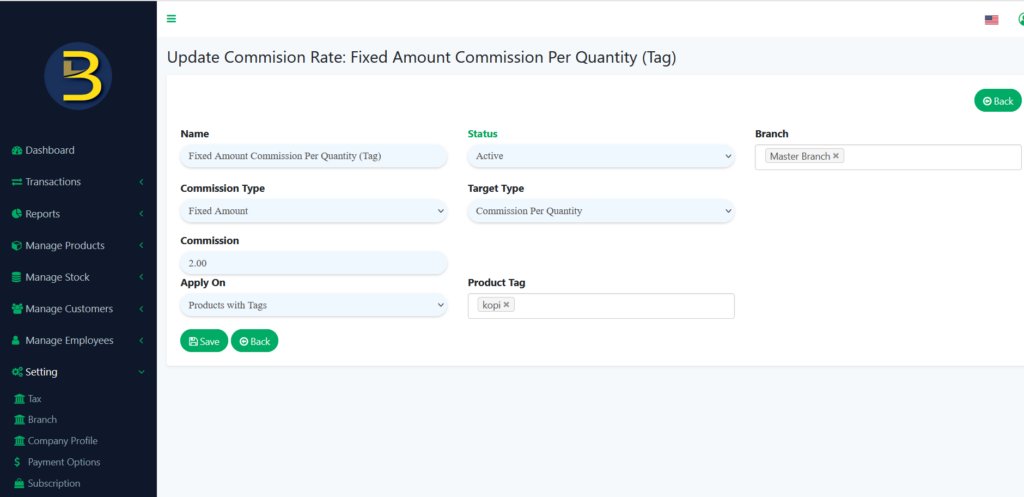Open the Dashboard menu item
This screenshot has height=497, width=1024.
(50, 150)
